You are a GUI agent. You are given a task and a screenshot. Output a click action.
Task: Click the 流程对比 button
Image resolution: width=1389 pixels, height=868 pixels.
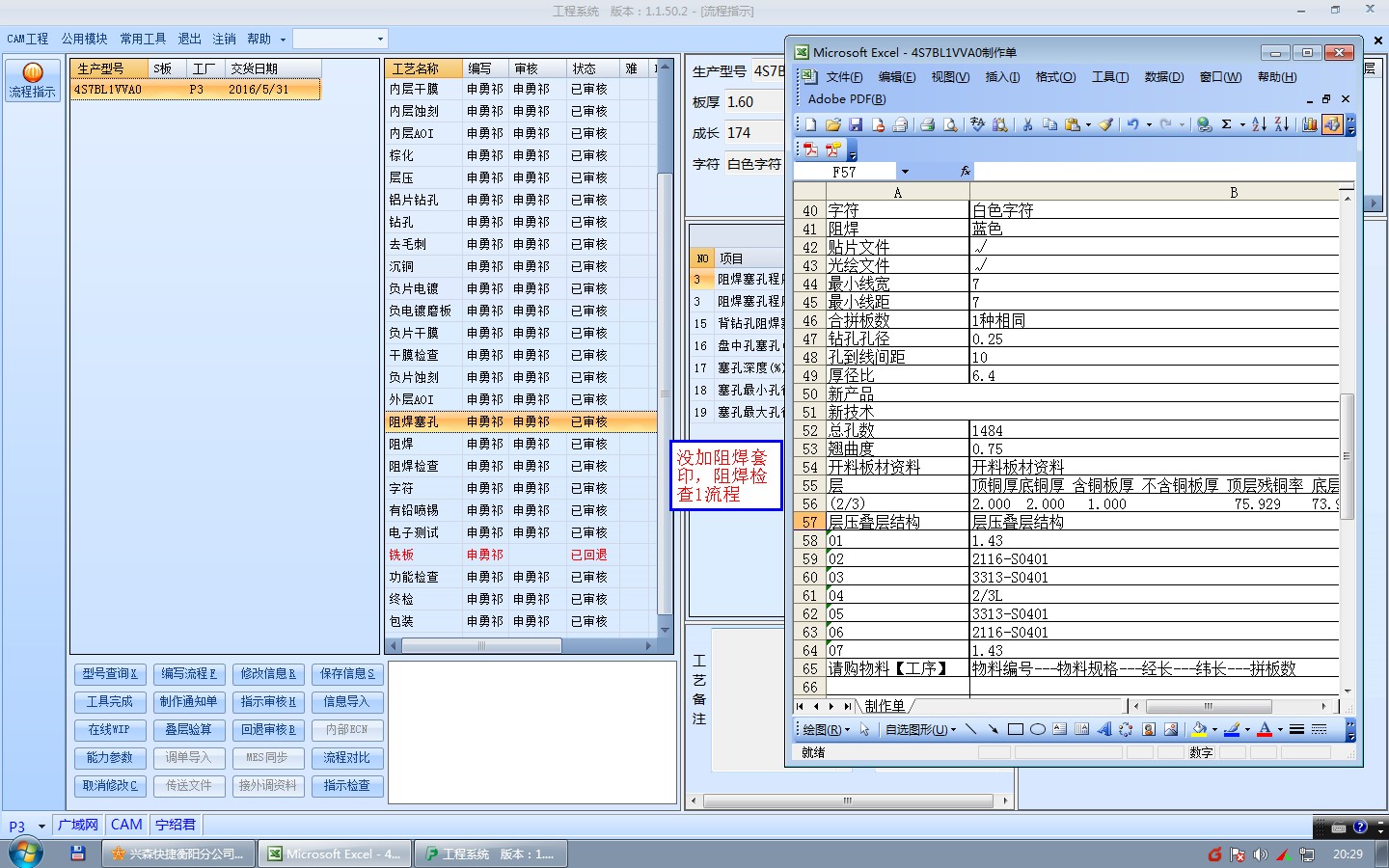(x=347, y=758)
